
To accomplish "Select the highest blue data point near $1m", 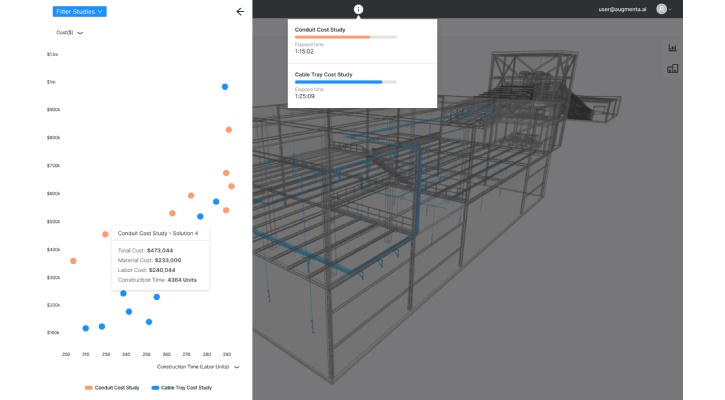I will point(225,87).
